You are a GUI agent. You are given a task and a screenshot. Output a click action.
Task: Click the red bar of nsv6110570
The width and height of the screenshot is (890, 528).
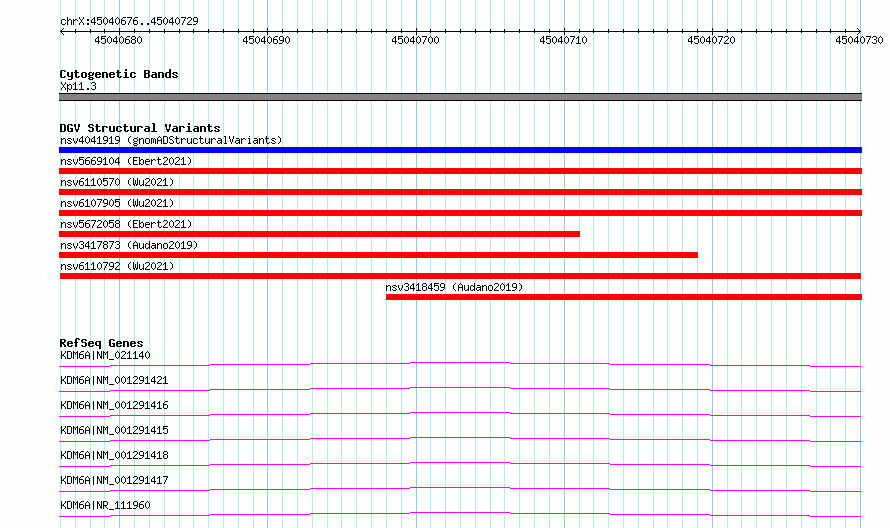coord(460,192)
